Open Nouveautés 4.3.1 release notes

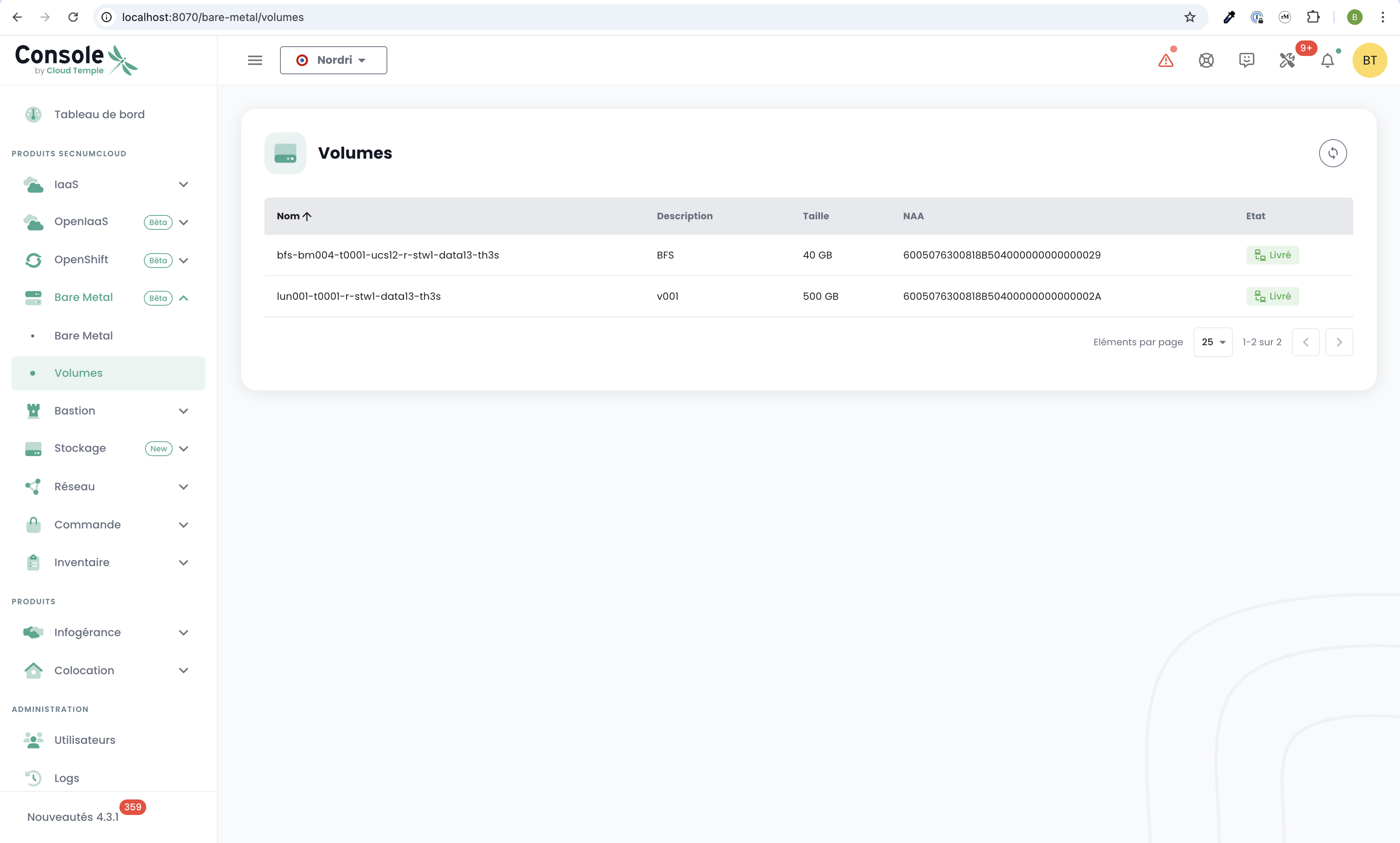pyautogui.click(x=73, y=817)
